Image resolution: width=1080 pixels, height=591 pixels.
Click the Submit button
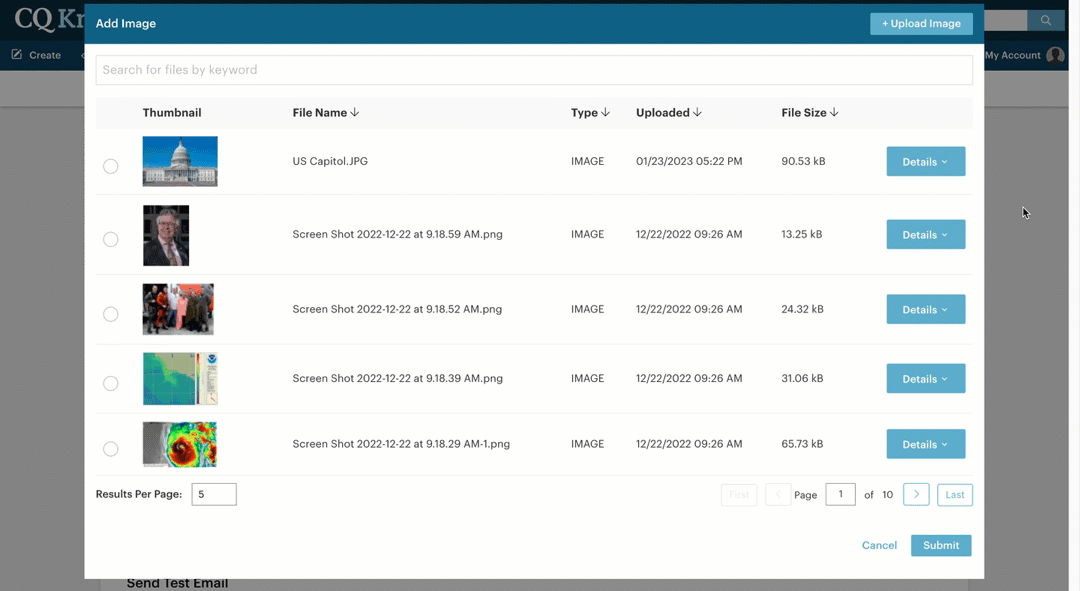pos(940,545)
